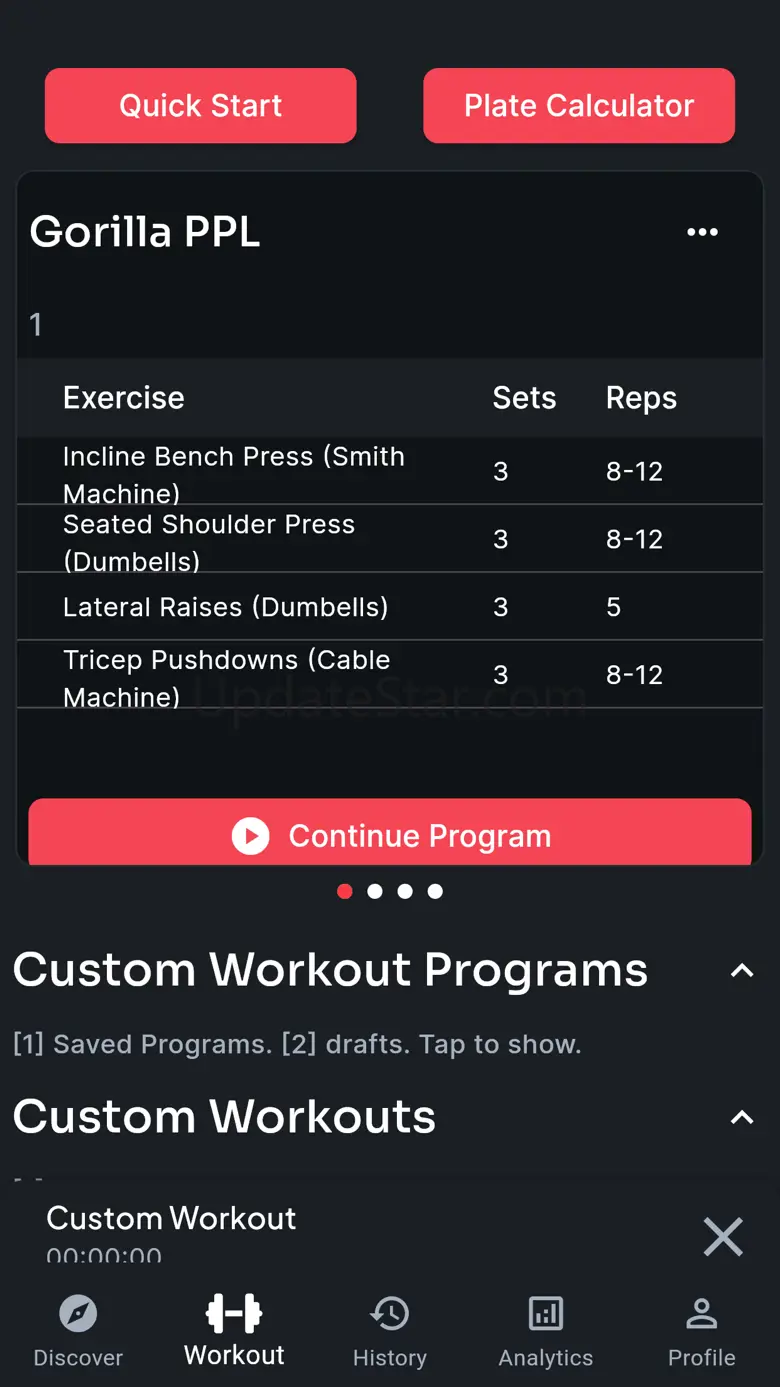Open the Profile person icon
This screenshot has height=1387, width=780.
point(702,1313)
